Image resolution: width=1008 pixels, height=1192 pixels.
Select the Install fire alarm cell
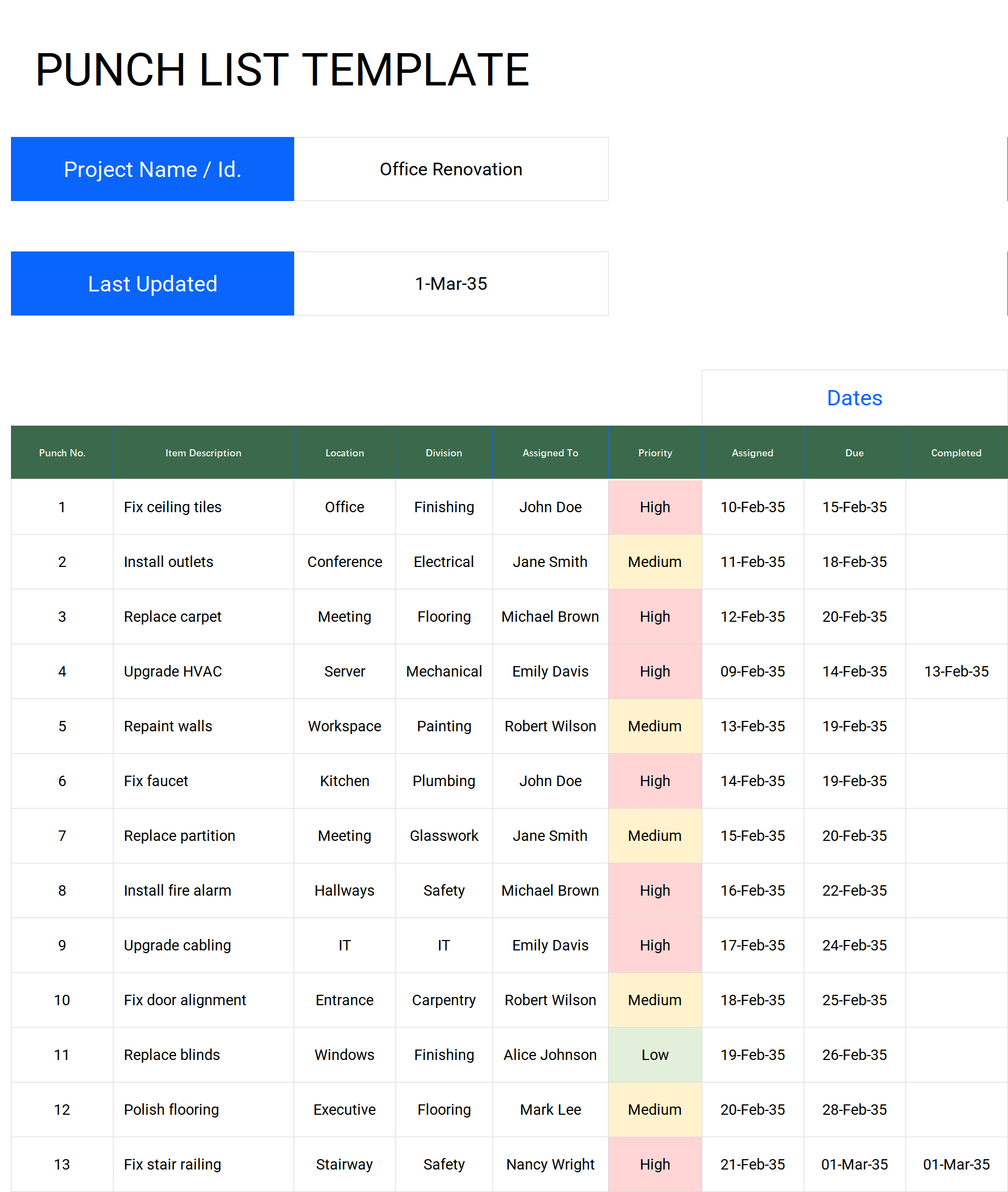tap(203, 890)
